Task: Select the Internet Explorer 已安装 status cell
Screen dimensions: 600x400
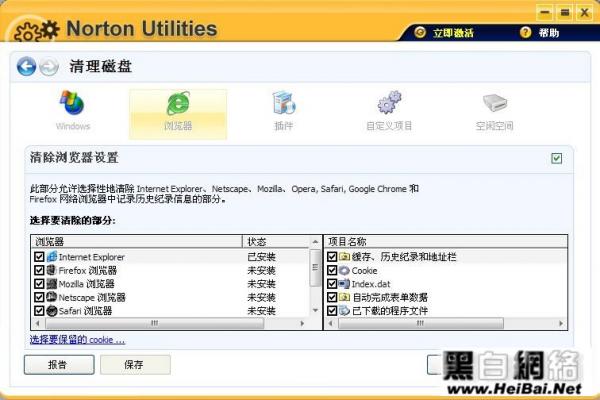Action: [261, 256]
